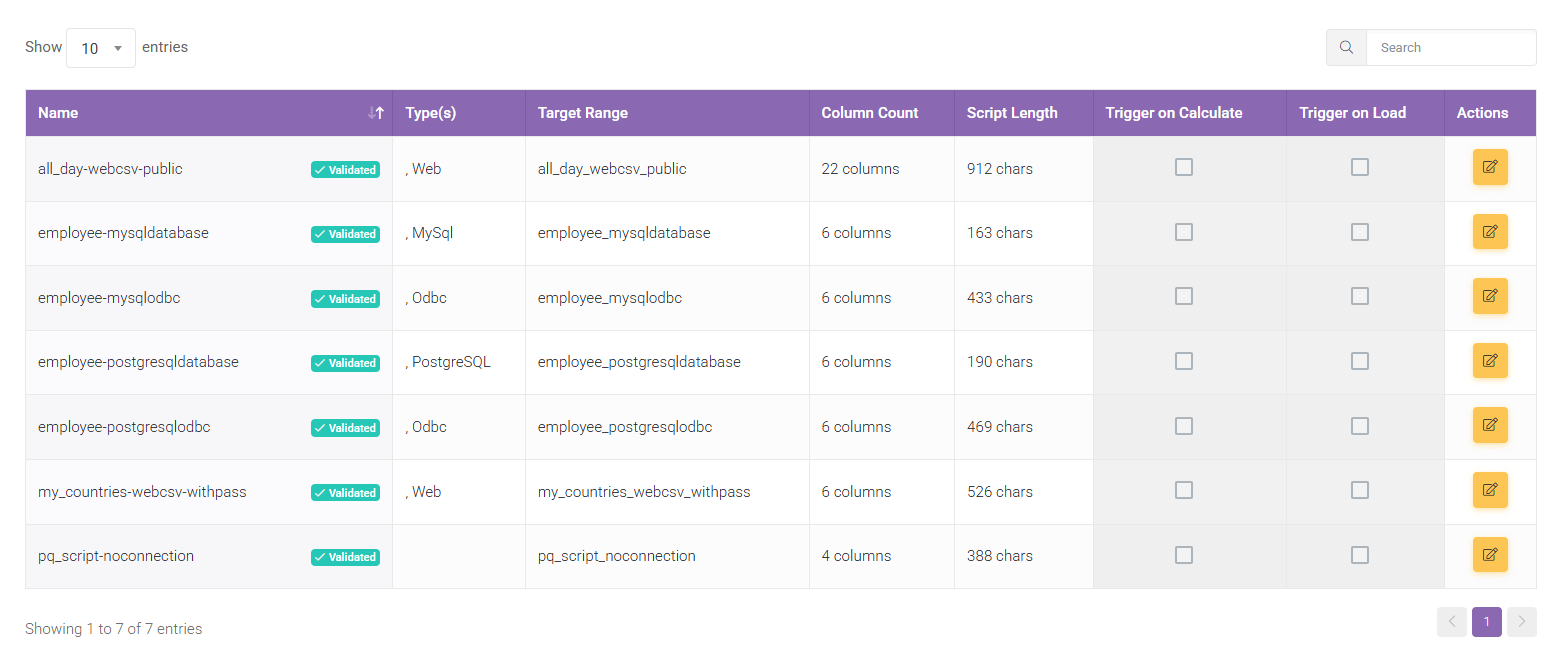Click the previous page chevron

[x=1451, y=621]
